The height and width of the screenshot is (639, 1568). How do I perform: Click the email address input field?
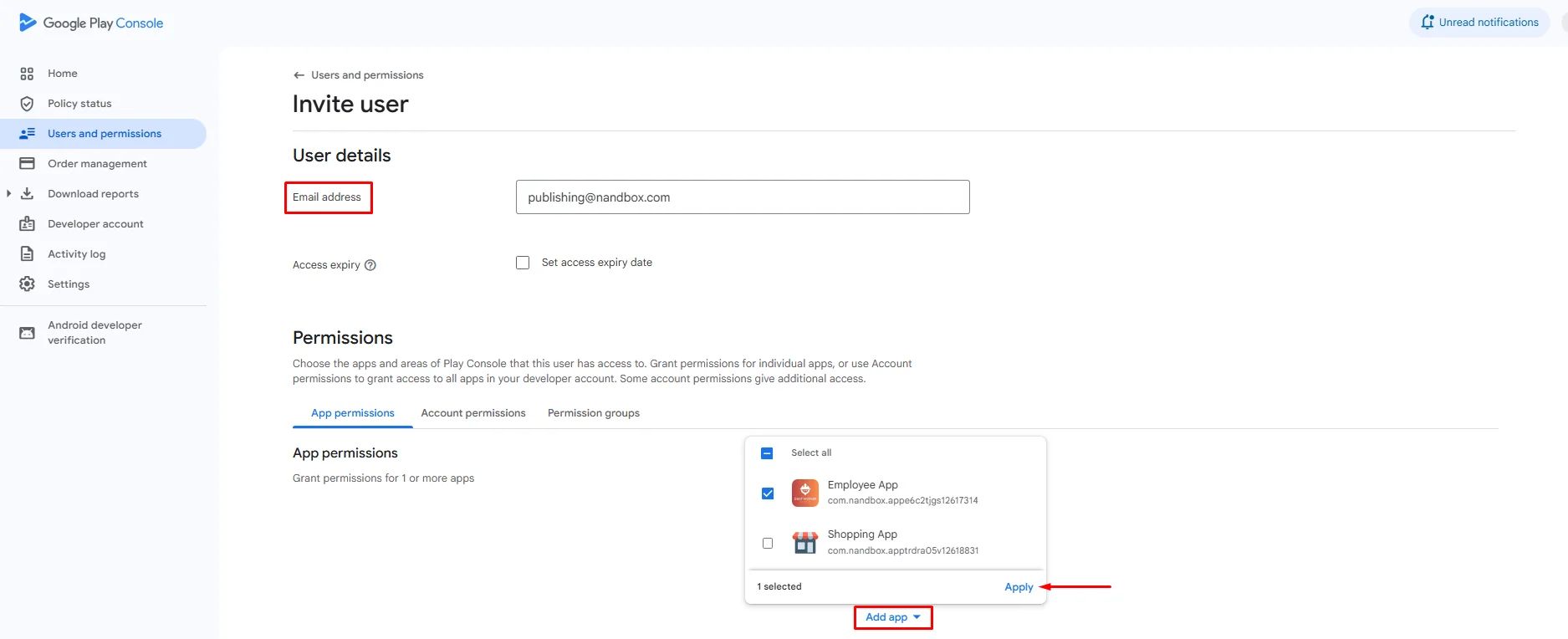(x=743, y=197)
